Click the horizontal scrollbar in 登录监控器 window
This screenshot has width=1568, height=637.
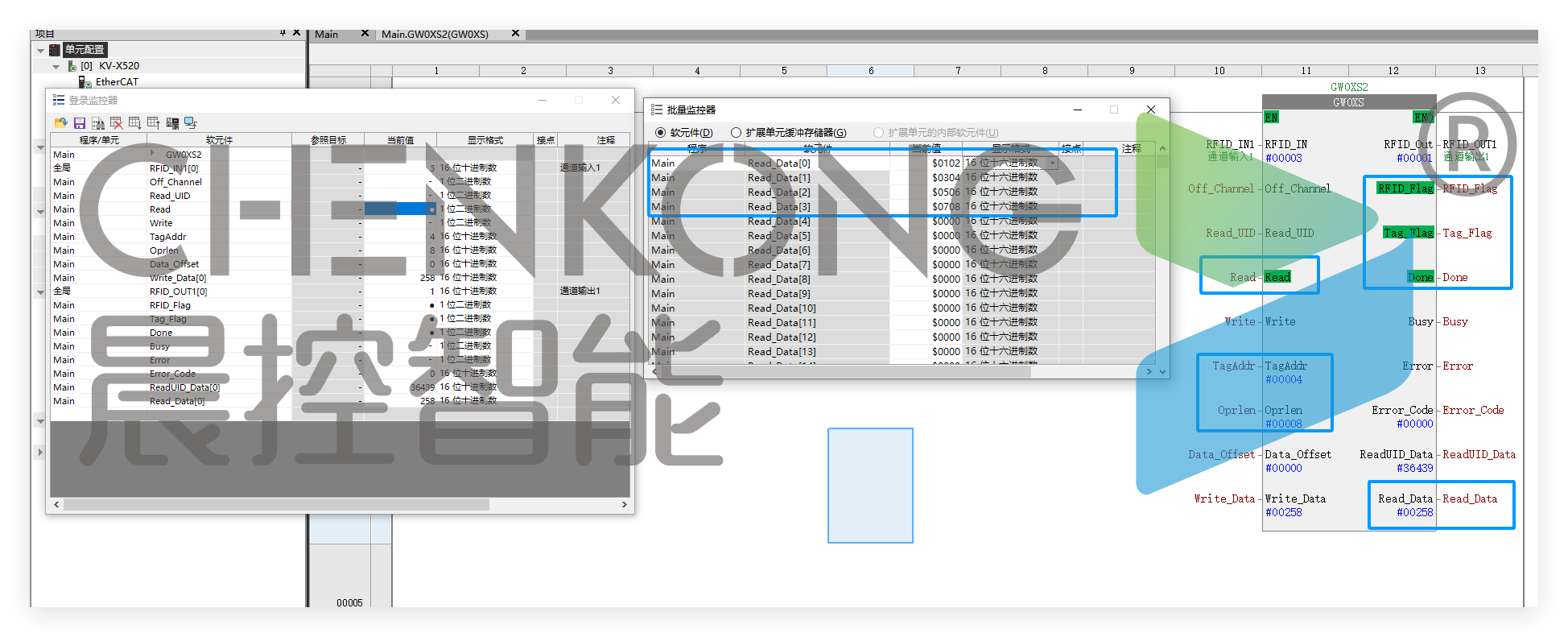276,505
